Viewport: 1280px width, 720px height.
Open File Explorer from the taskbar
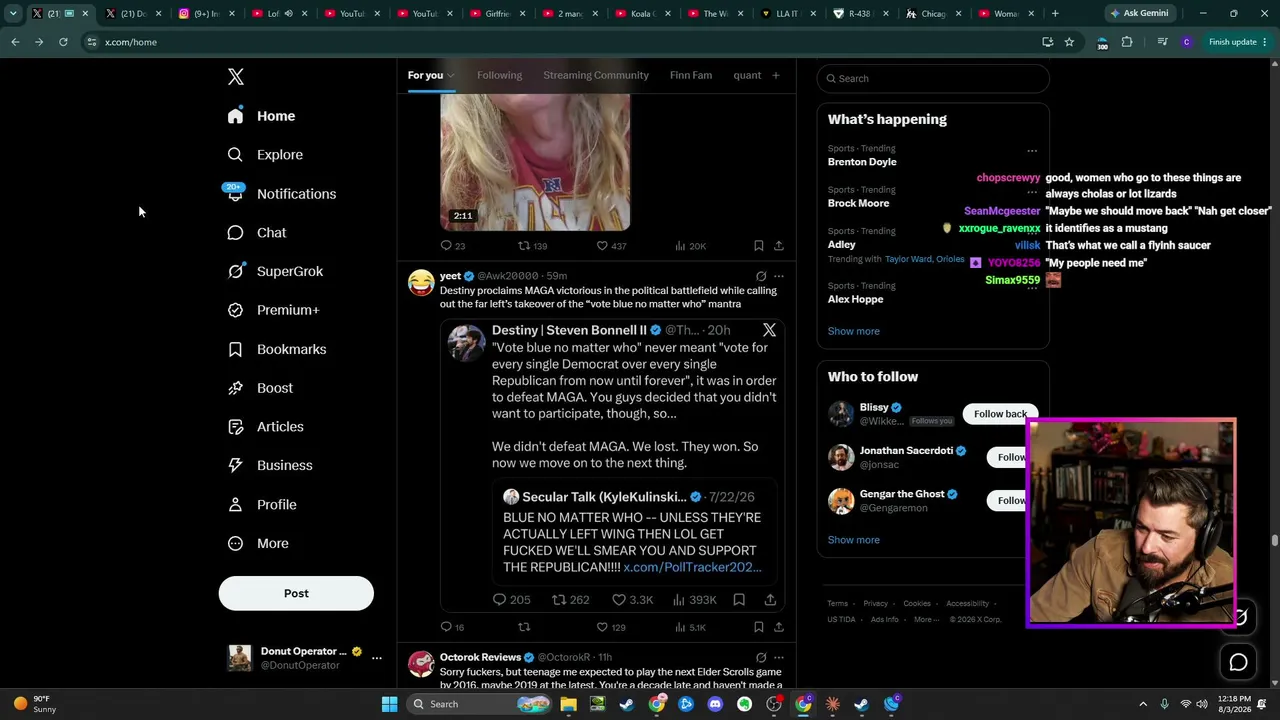(568, 704)
